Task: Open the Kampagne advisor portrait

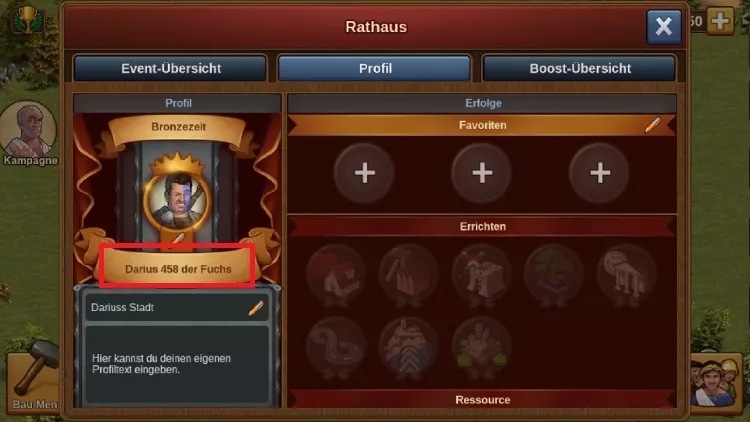Action: click(x=29, y=130)
